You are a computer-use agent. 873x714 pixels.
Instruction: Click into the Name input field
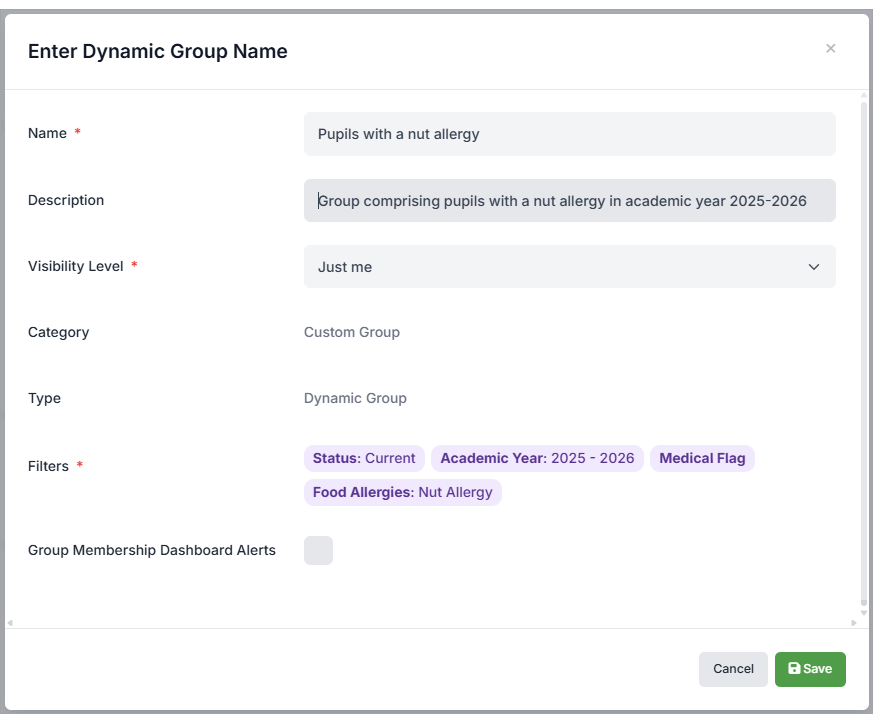click(x=569, y=134)
